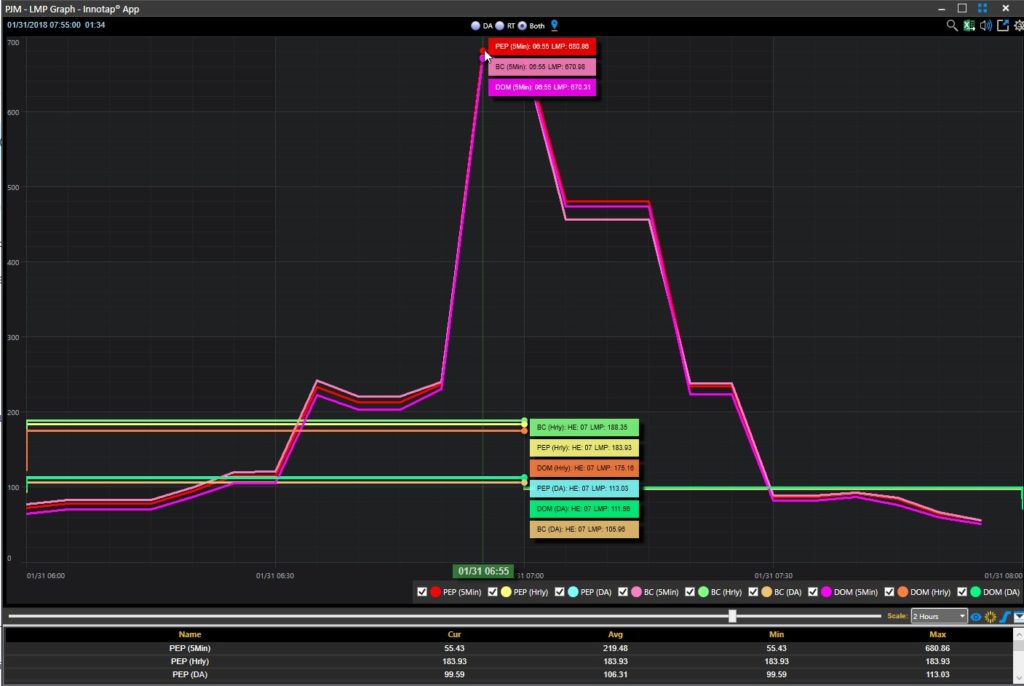Export data with the Excel icon

(969, 25)
